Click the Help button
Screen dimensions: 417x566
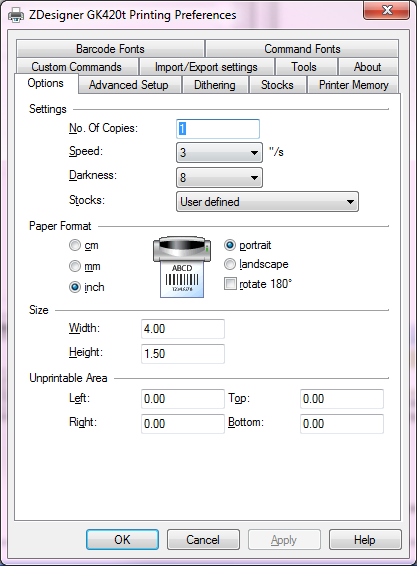click(x=365, y=540)
